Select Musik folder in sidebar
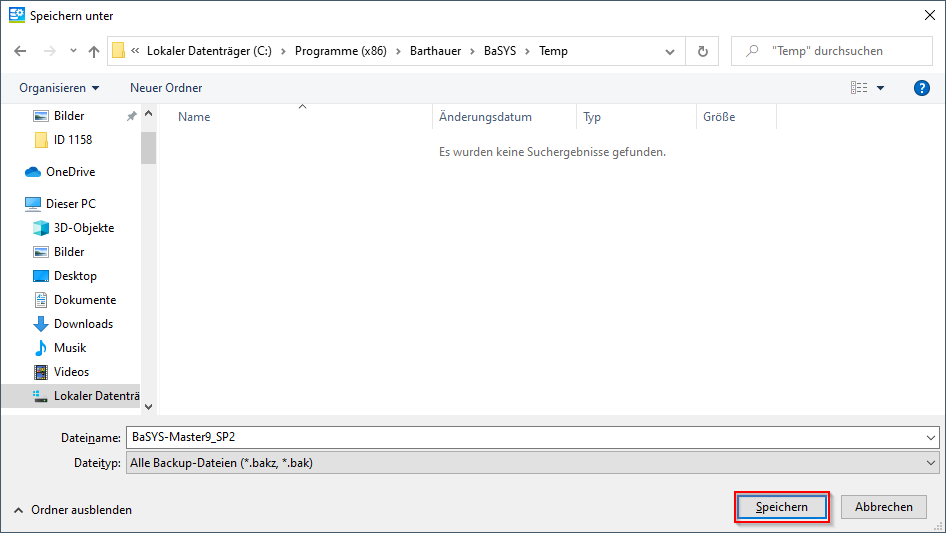The height and width of the screenshot is (533, 946). [70, 348]
